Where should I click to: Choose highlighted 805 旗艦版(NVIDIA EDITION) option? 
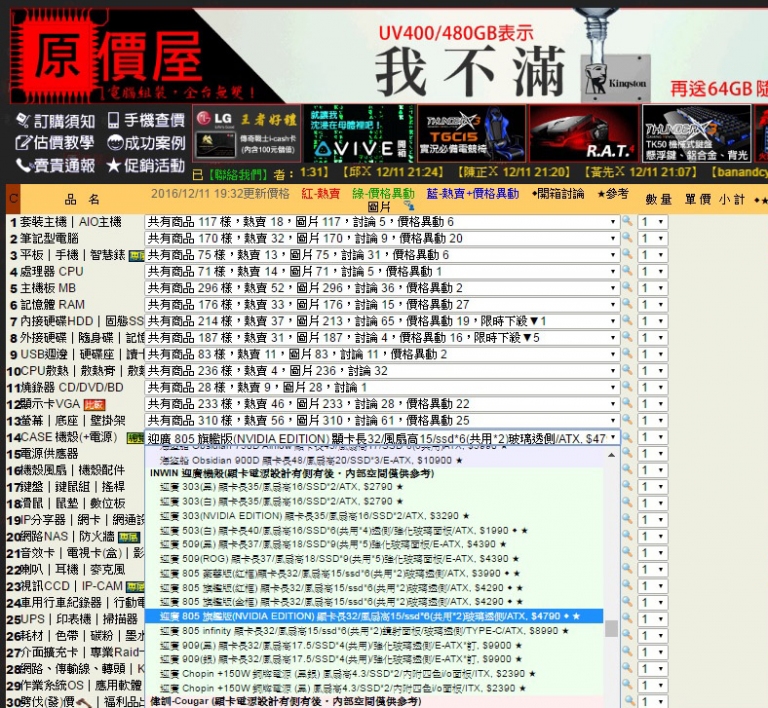(x=374, y=616)
